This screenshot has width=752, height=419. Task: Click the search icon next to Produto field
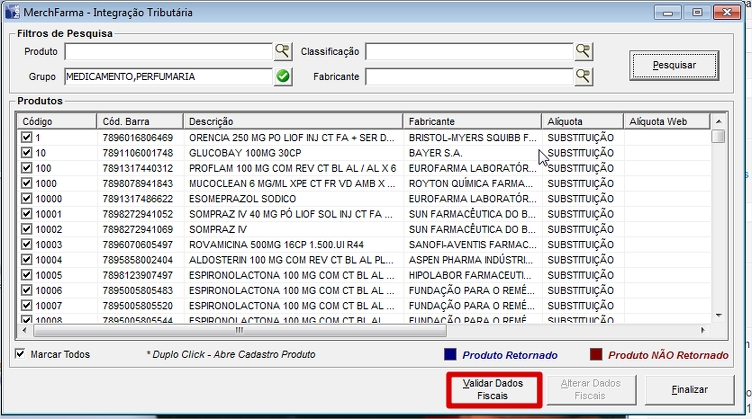point(283,51)
